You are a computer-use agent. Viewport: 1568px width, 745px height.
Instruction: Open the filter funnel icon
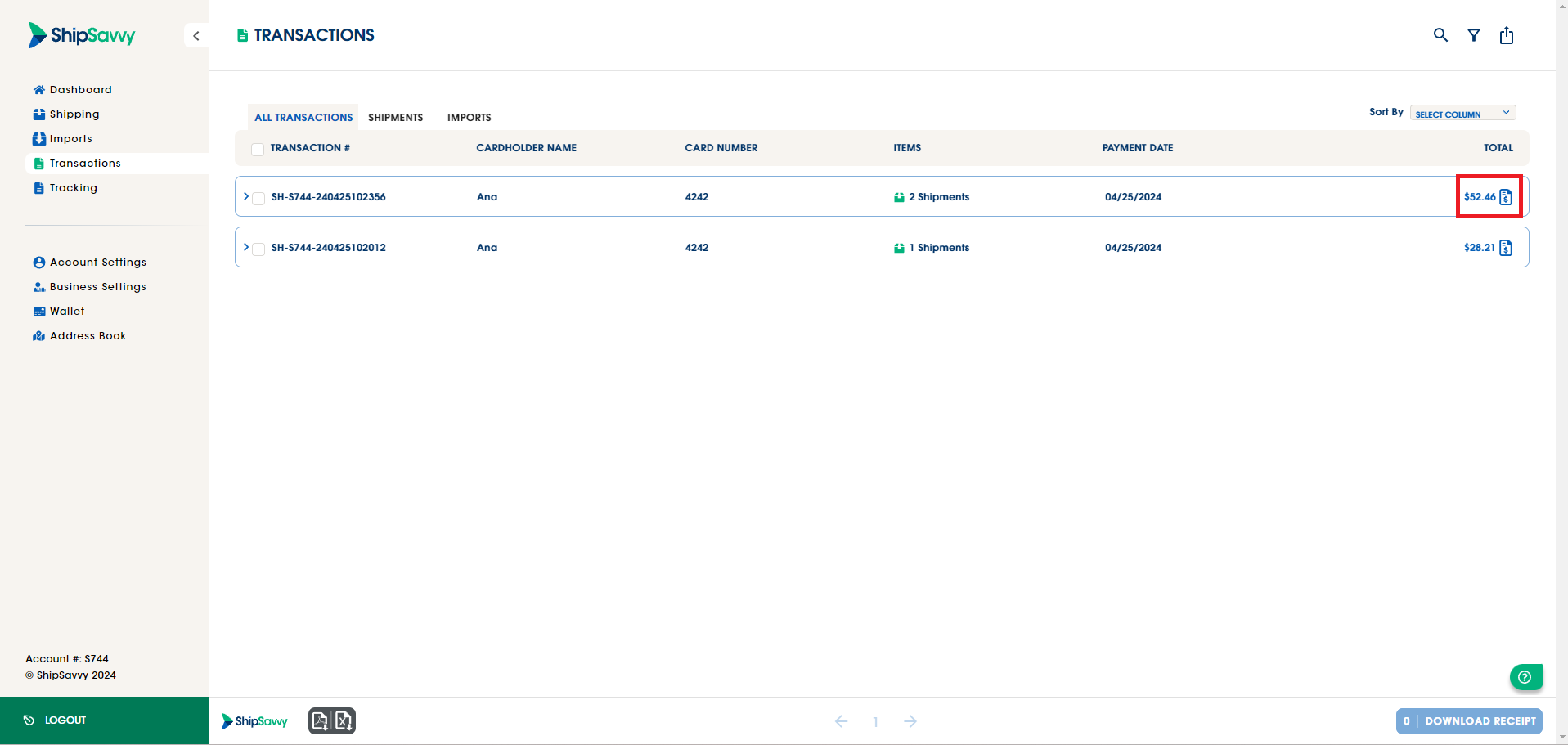1473,35
